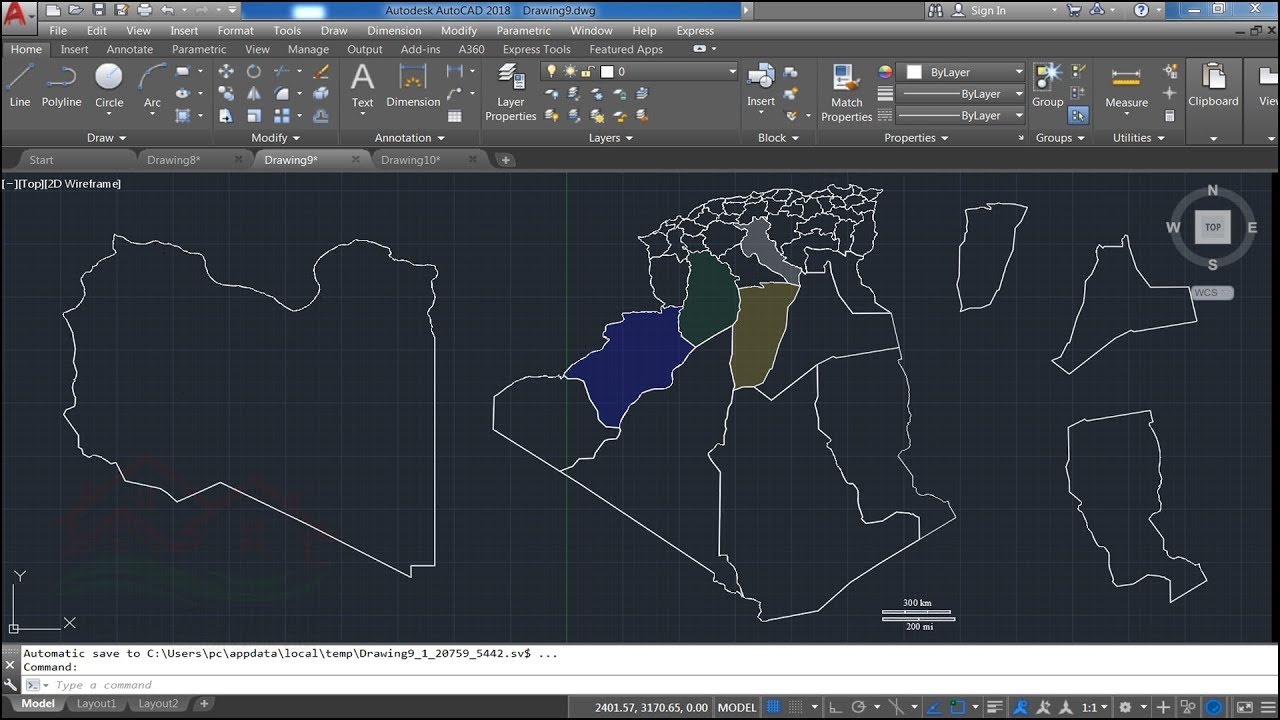Open the WCS coordinate system dropdown
This screenshot has height=720, width=1280.
click(x=1212, y=293)
